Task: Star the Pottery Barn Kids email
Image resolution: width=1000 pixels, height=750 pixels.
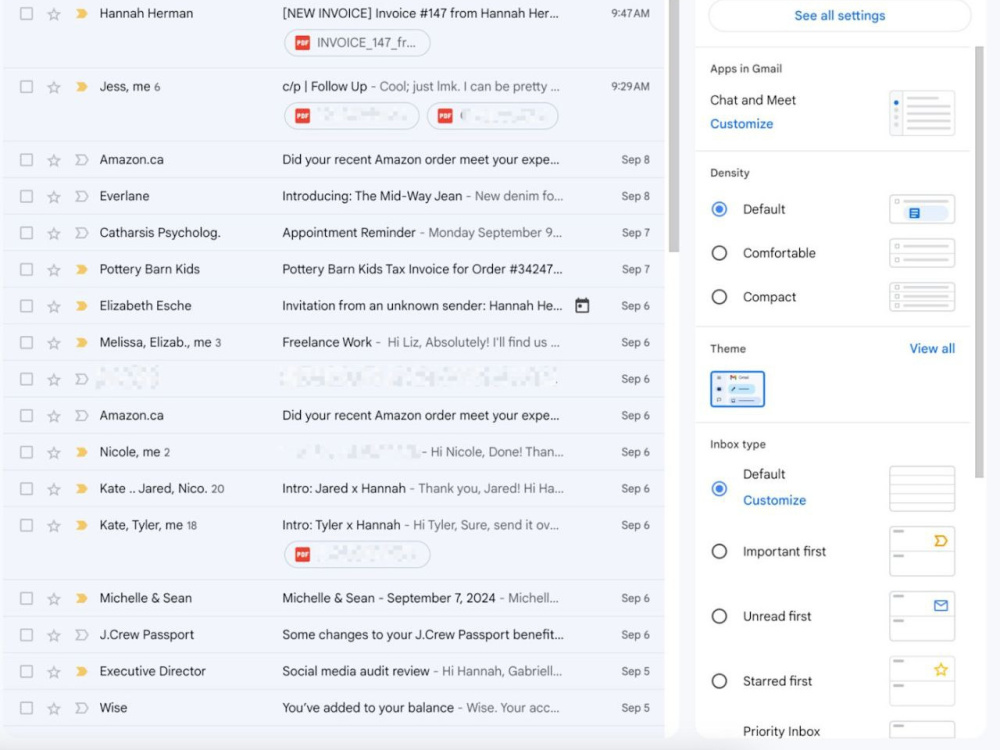Action: coord(54,270)
